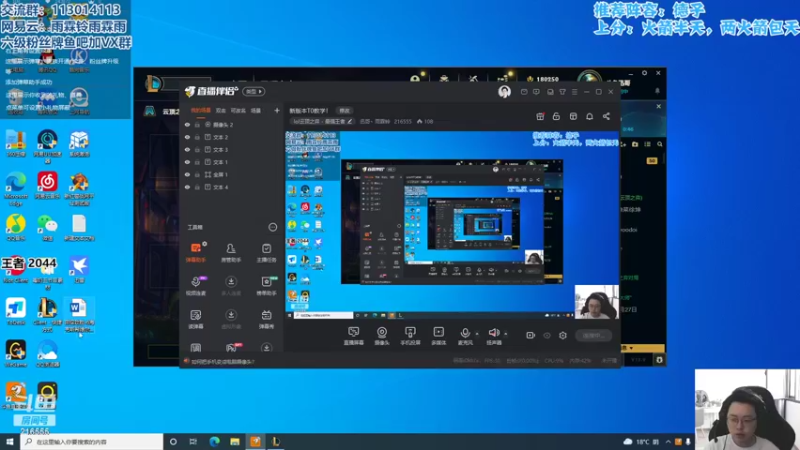800x450 pixels.
Task: Click the record video icon in the bottom bar
Action: [531, 335]
